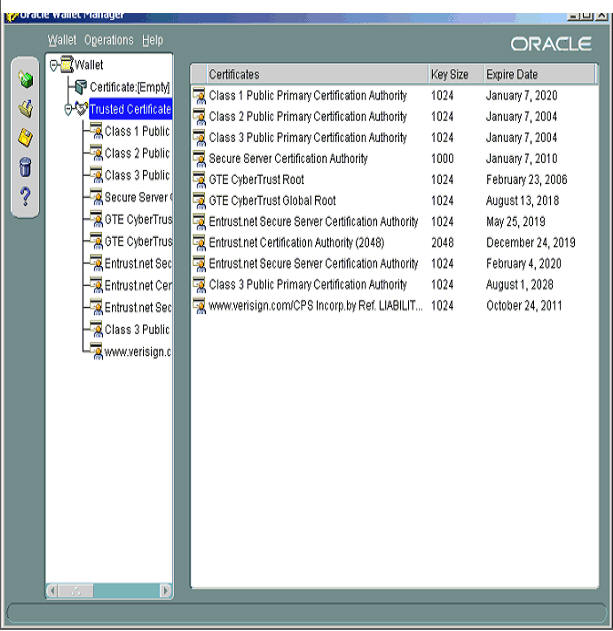Image resolution: width=613 pixels, height=631 pixels.
Task: Click certificate icon for www.verisign.com row
Action: pos(199,306)
